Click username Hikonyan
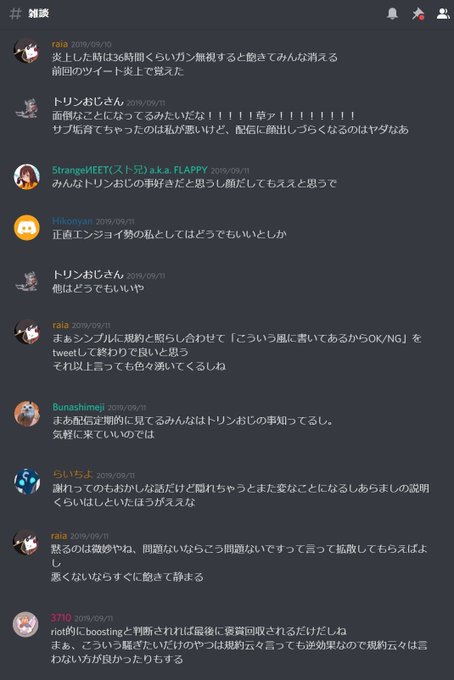Image resolution: width=454 pixels, height=680 pixels. [72, 221]
